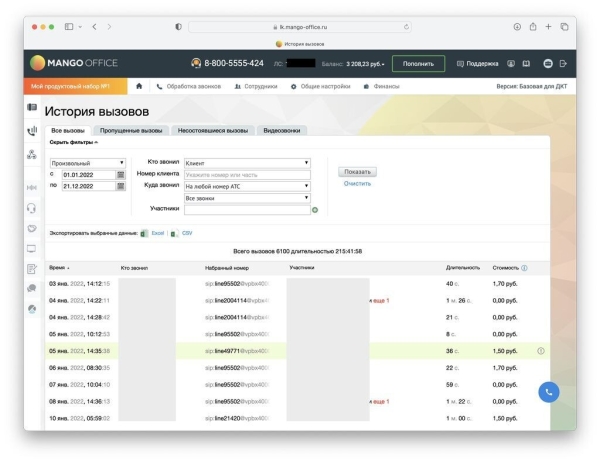Click the Номер клиента input field
The image size is (600, 462).
pyautogui.click(x=247, y=174)
